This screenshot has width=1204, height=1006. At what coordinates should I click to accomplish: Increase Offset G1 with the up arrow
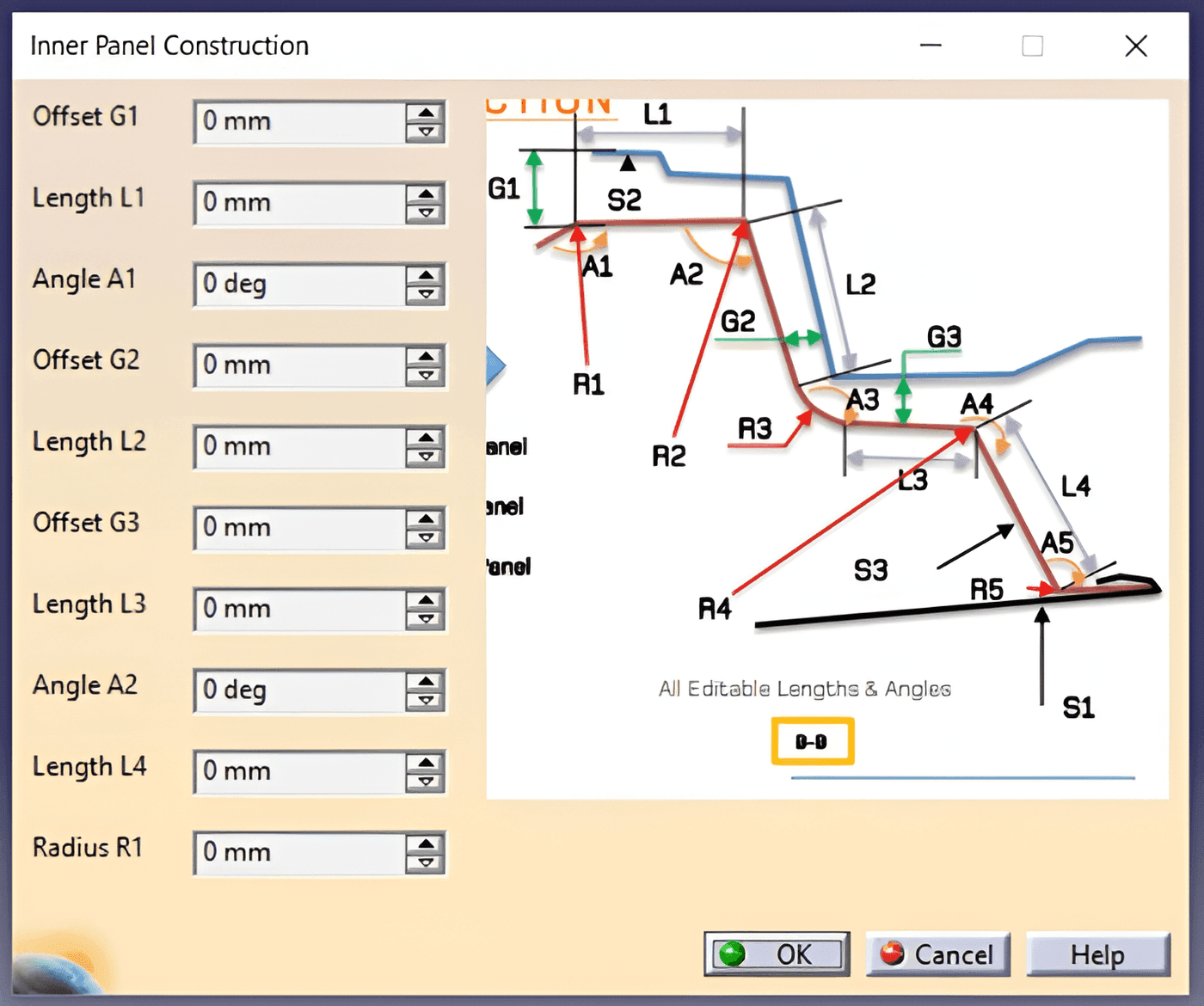[x=425, y=113]
